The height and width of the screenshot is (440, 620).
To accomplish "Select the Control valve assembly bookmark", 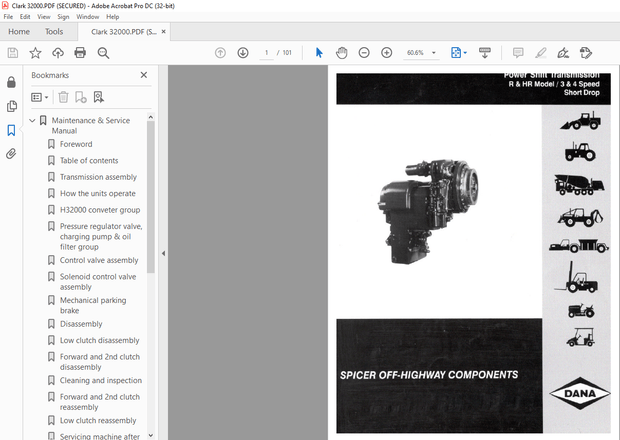I will tap(99, 260).
